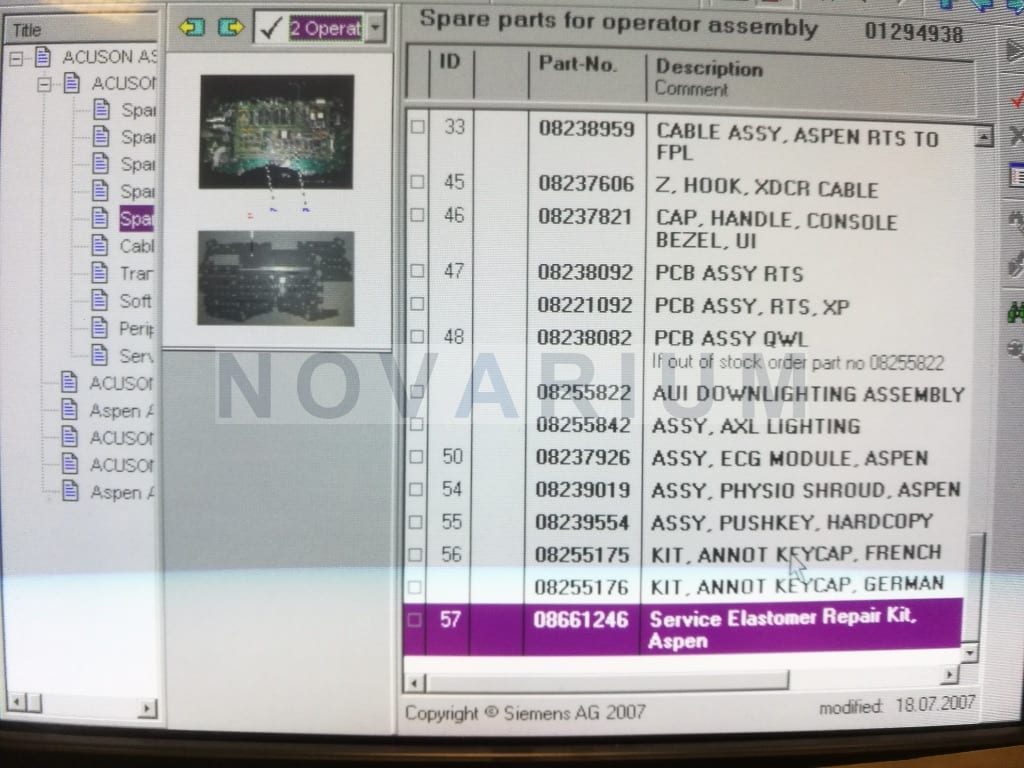Click tree panel horizontal scroll right arrow

148,707
